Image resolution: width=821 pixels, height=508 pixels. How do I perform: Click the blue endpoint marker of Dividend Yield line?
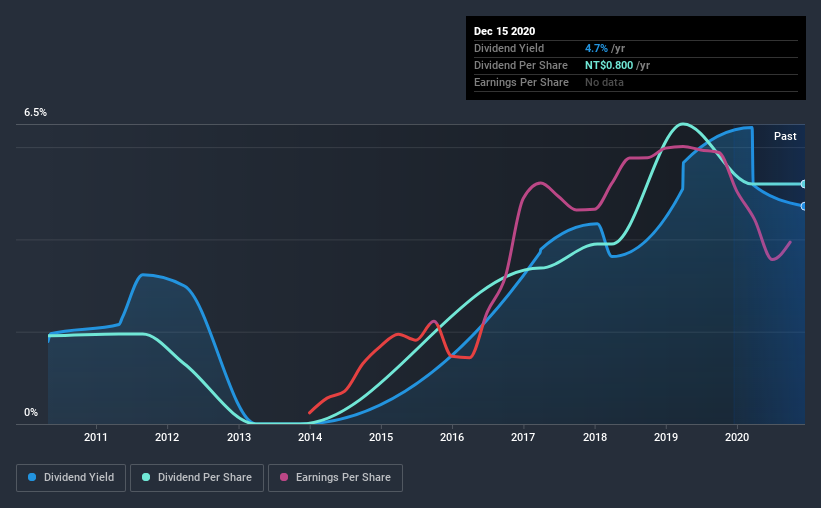coord(804,206)
